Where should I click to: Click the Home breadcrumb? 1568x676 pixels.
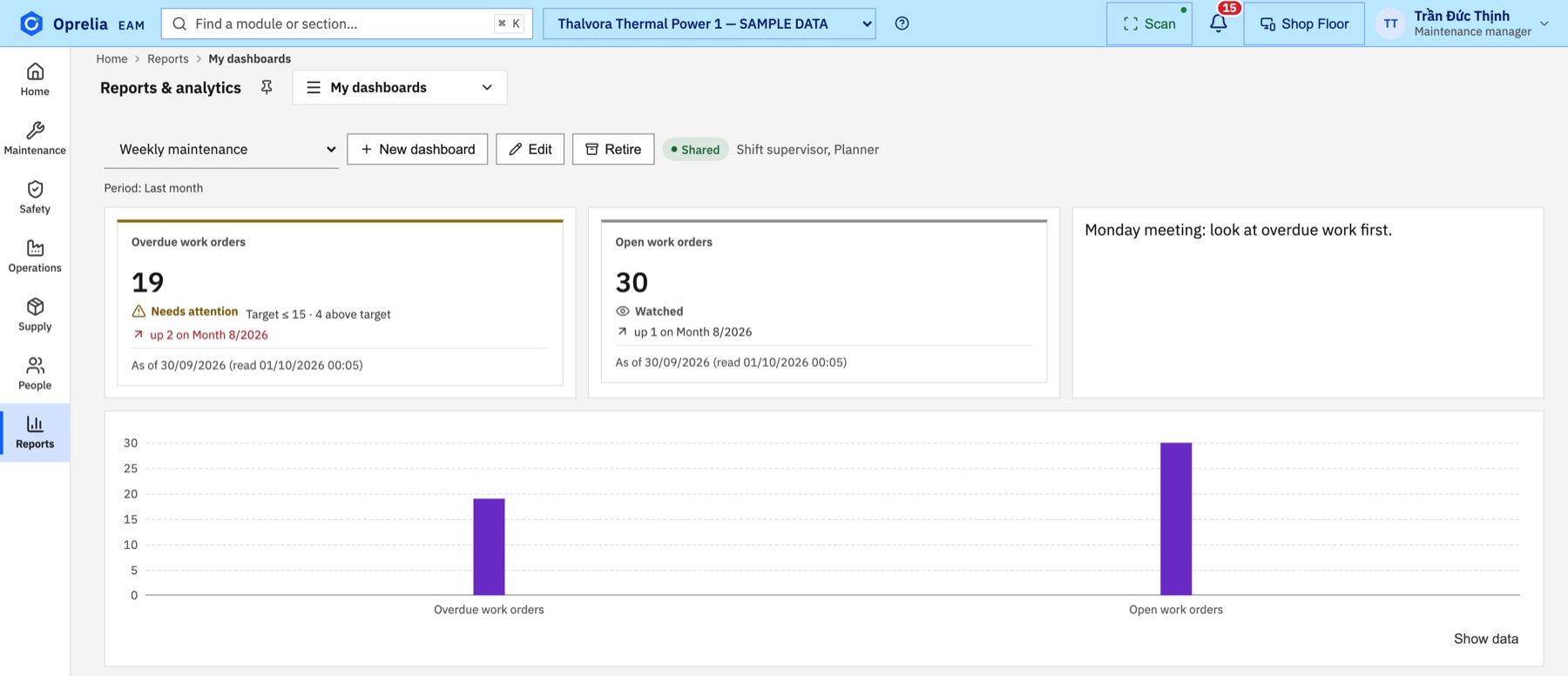[112, 58]
